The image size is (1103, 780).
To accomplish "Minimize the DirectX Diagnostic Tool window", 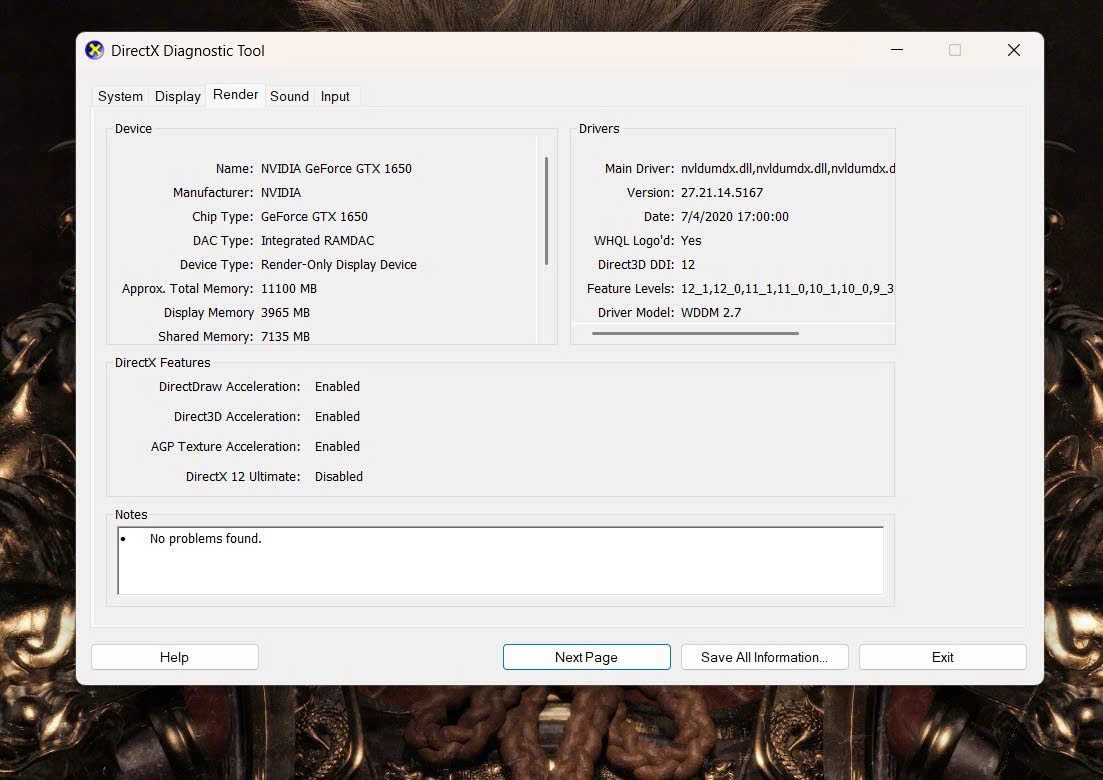I will tap(896, 50).
